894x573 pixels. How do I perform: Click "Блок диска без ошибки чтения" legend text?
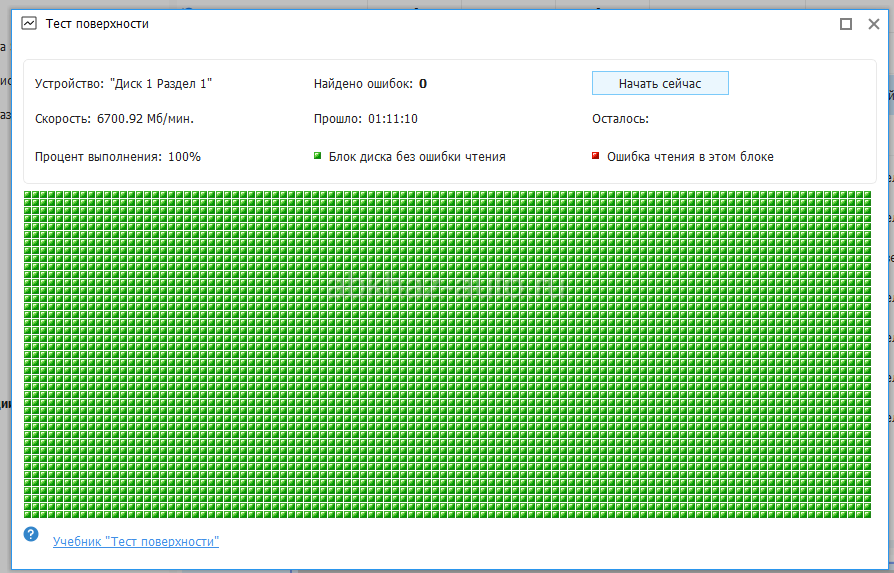pos(417,157)
